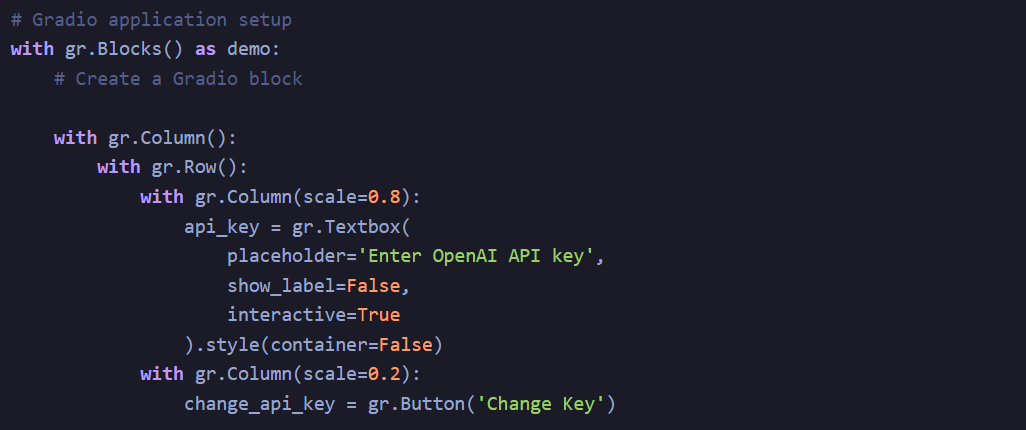1026x430 pixels.
Task: Click the '.style(container=False)' call
Action: [319, 344]
